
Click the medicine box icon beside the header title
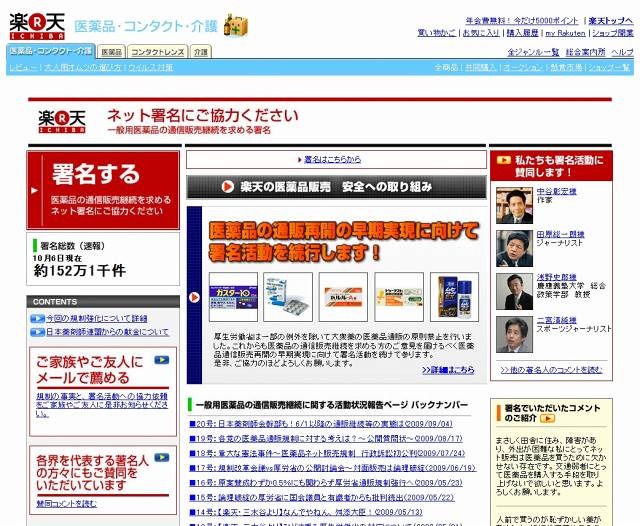236,25
